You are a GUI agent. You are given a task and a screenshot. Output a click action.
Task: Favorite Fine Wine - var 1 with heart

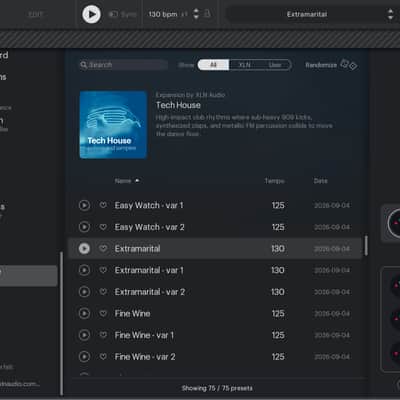[x=103, y=335]
